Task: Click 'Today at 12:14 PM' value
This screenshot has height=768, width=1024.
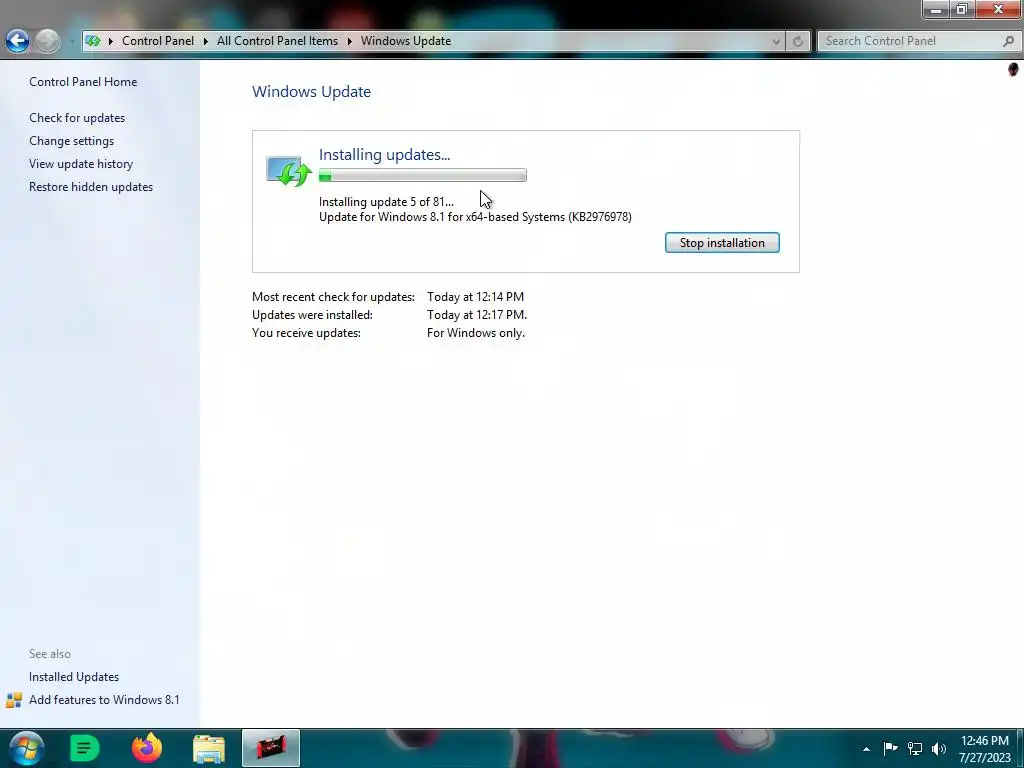Action: pyautogui.click(x=475, y=296)
